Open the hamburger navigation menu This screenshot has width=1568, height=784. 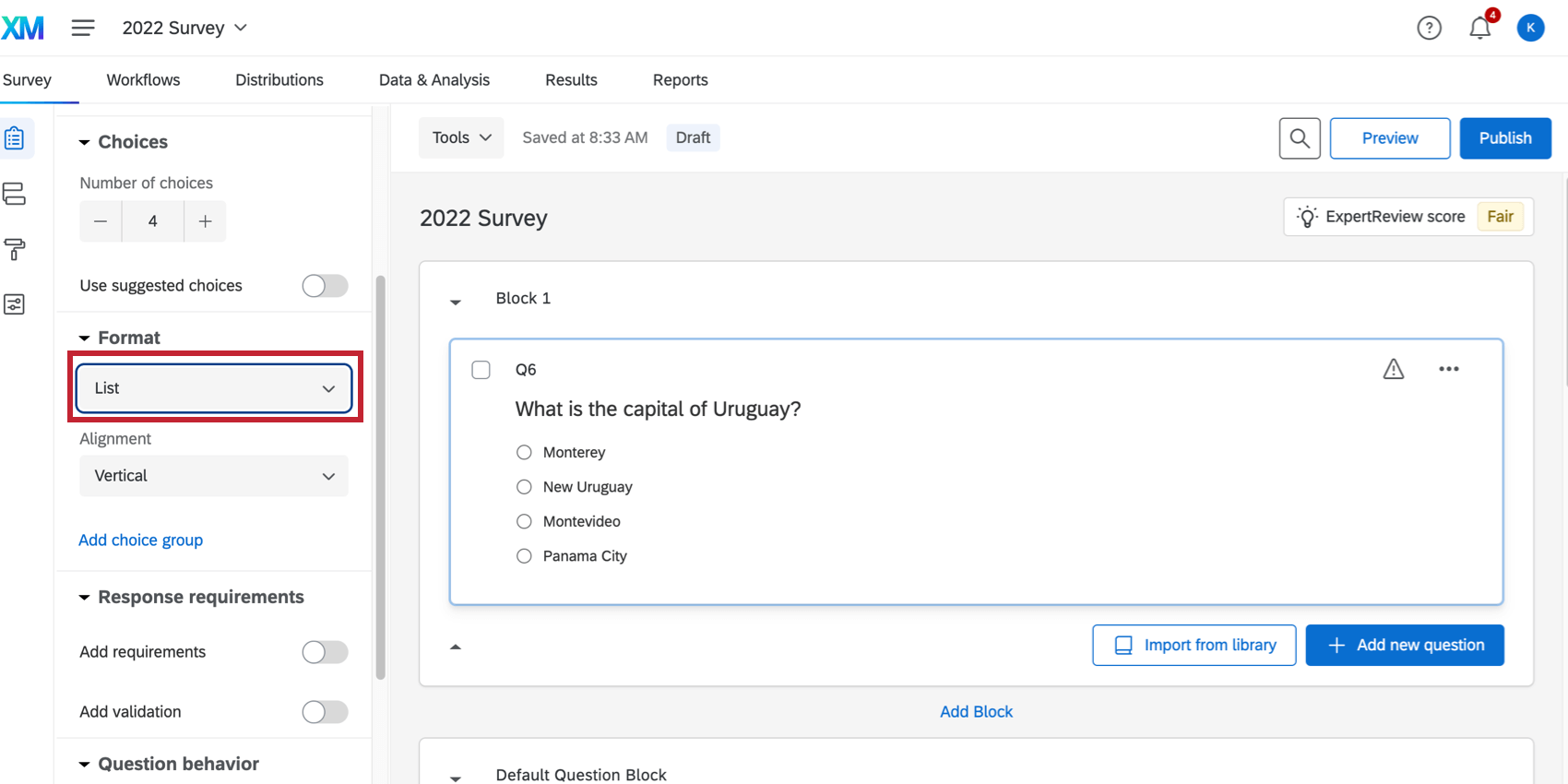[83, 28]
